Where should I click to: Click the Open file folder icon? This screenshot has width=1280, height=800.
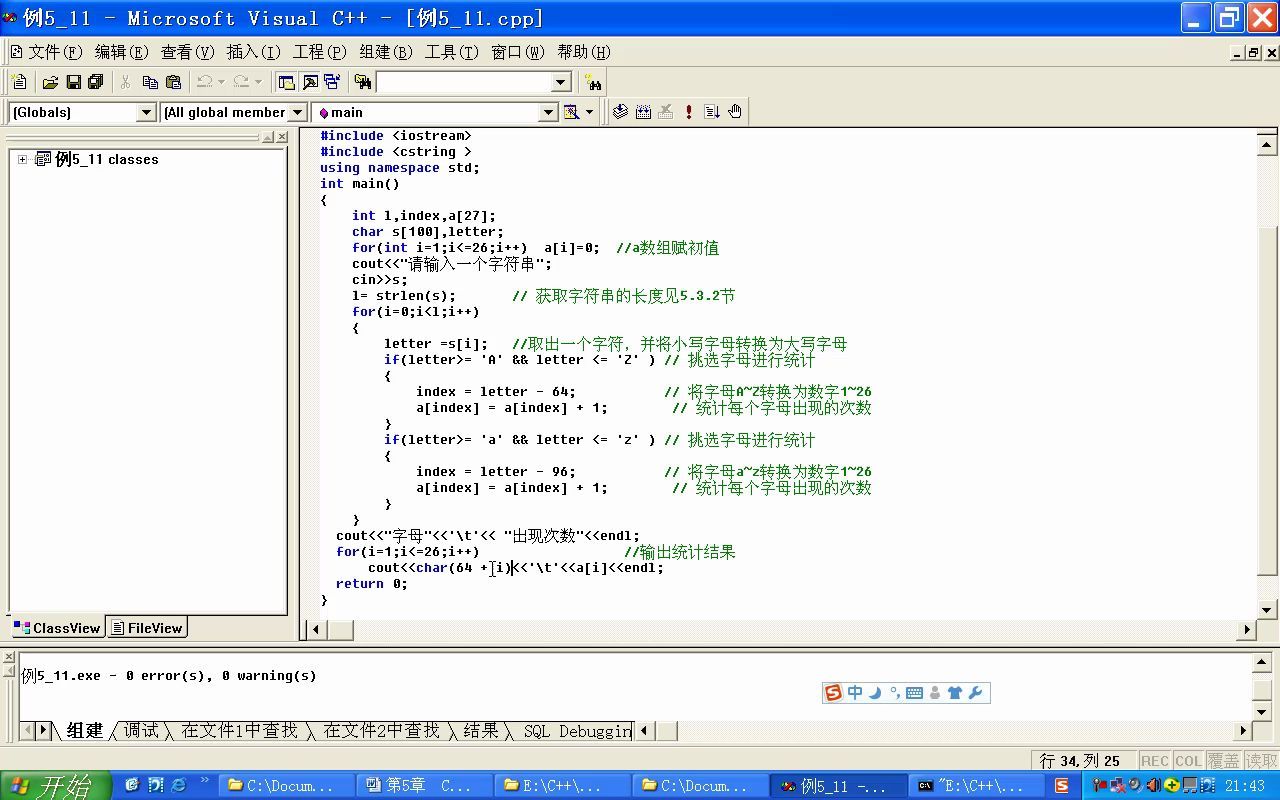[50, 82]
